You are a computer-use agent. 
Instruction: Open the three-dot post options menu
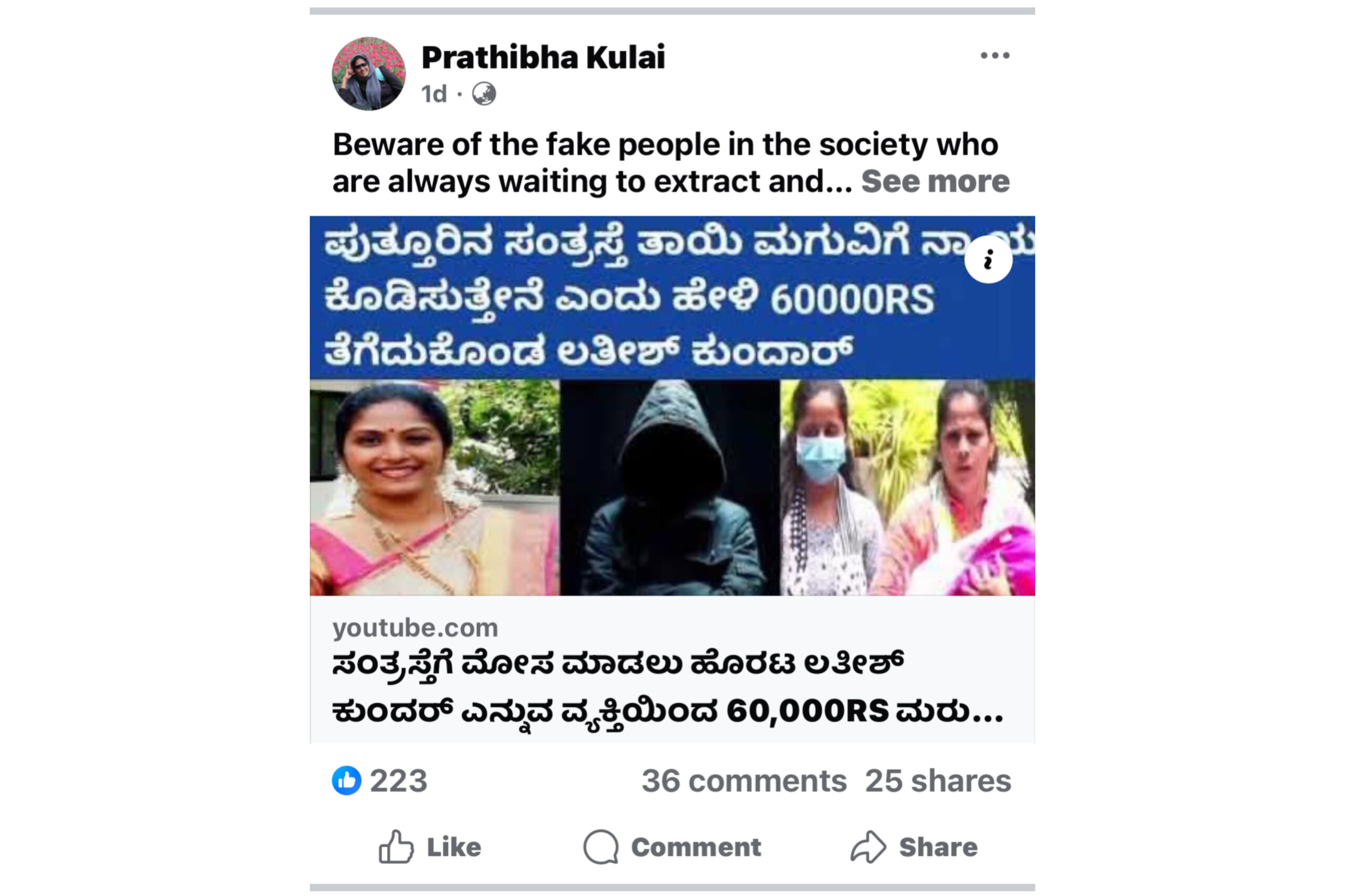994,56
